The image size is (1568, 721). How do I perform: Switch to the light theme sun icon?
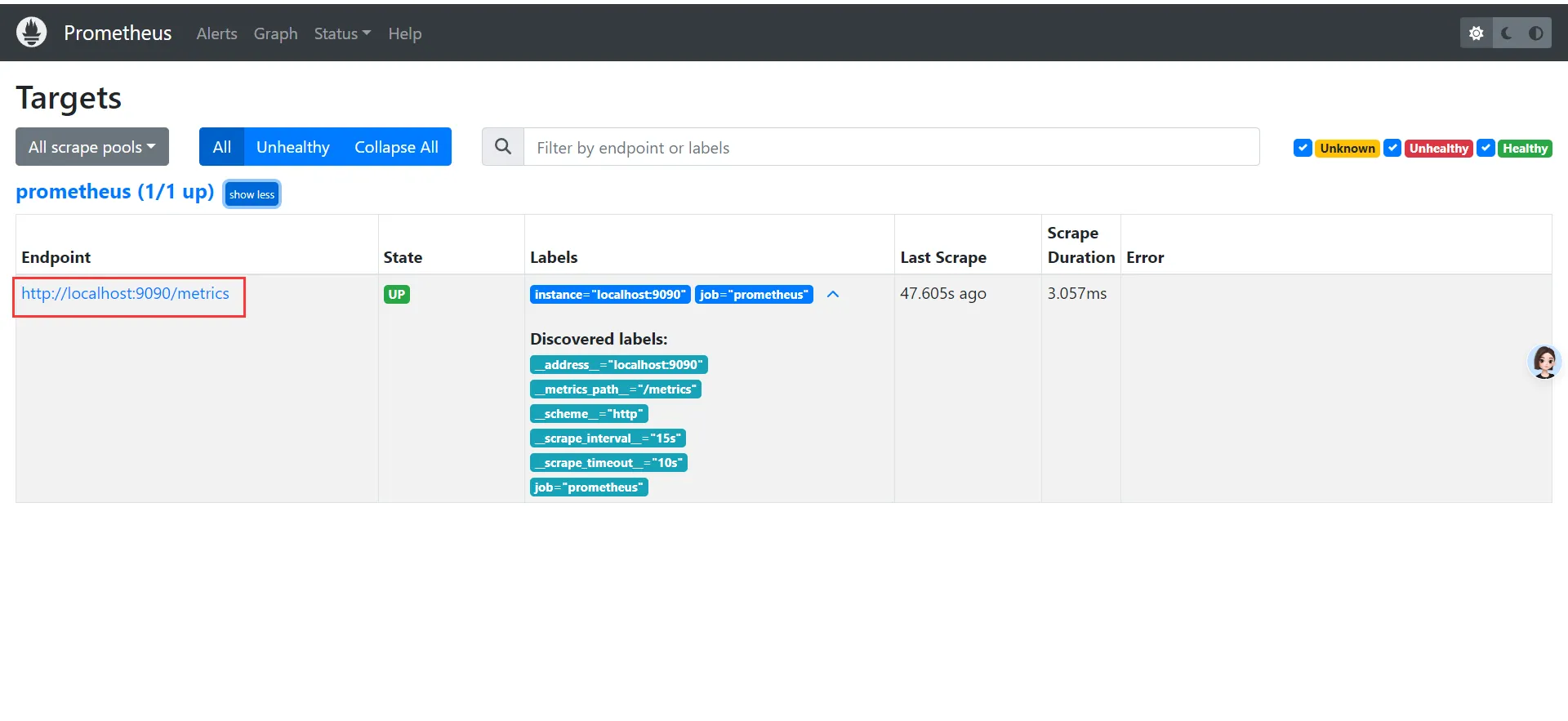tap(1476, 33)
